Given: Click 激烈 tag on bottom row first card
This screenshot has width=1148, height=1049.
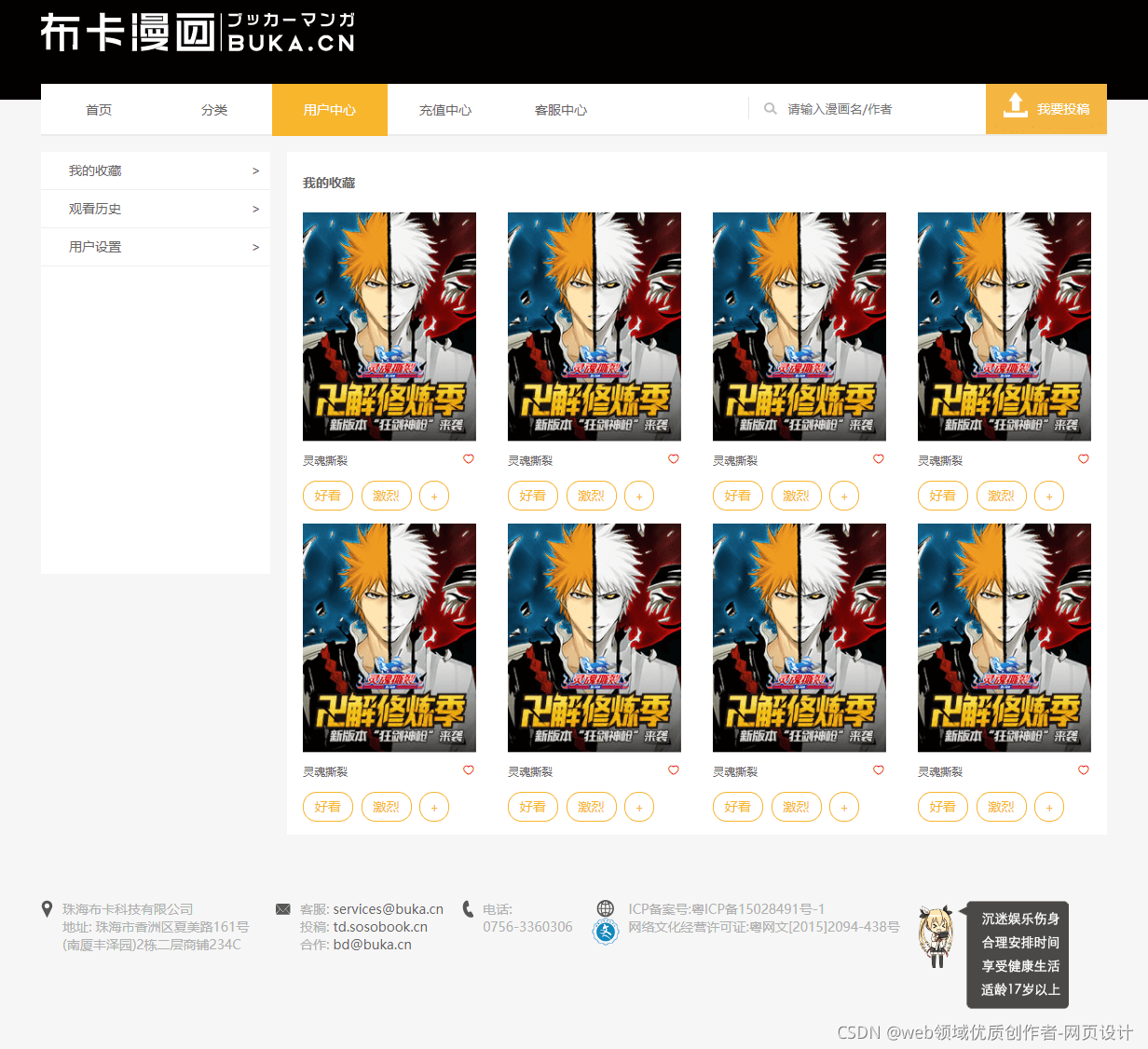Looking at the screenshot, I should click(387, 807).
